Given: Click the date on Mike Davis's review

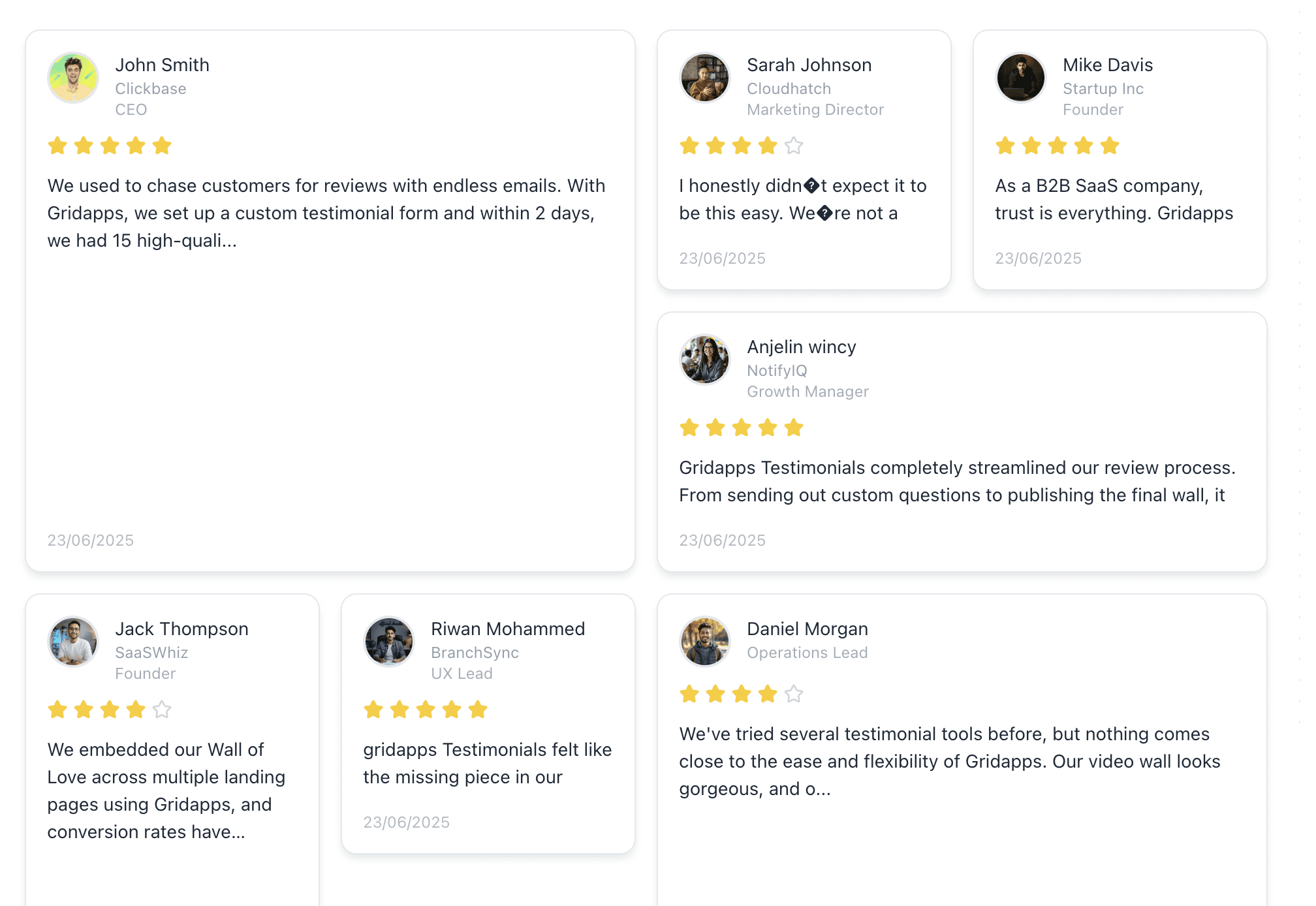Looking at the screenshot, I should pyautogui.click(x=1038, y=258).
